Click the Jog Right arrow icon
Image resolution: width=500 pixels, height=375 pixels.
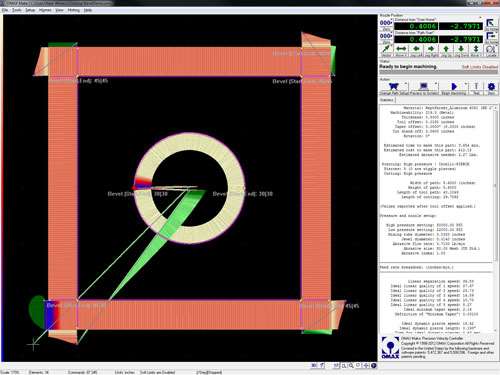pos(431,50)
